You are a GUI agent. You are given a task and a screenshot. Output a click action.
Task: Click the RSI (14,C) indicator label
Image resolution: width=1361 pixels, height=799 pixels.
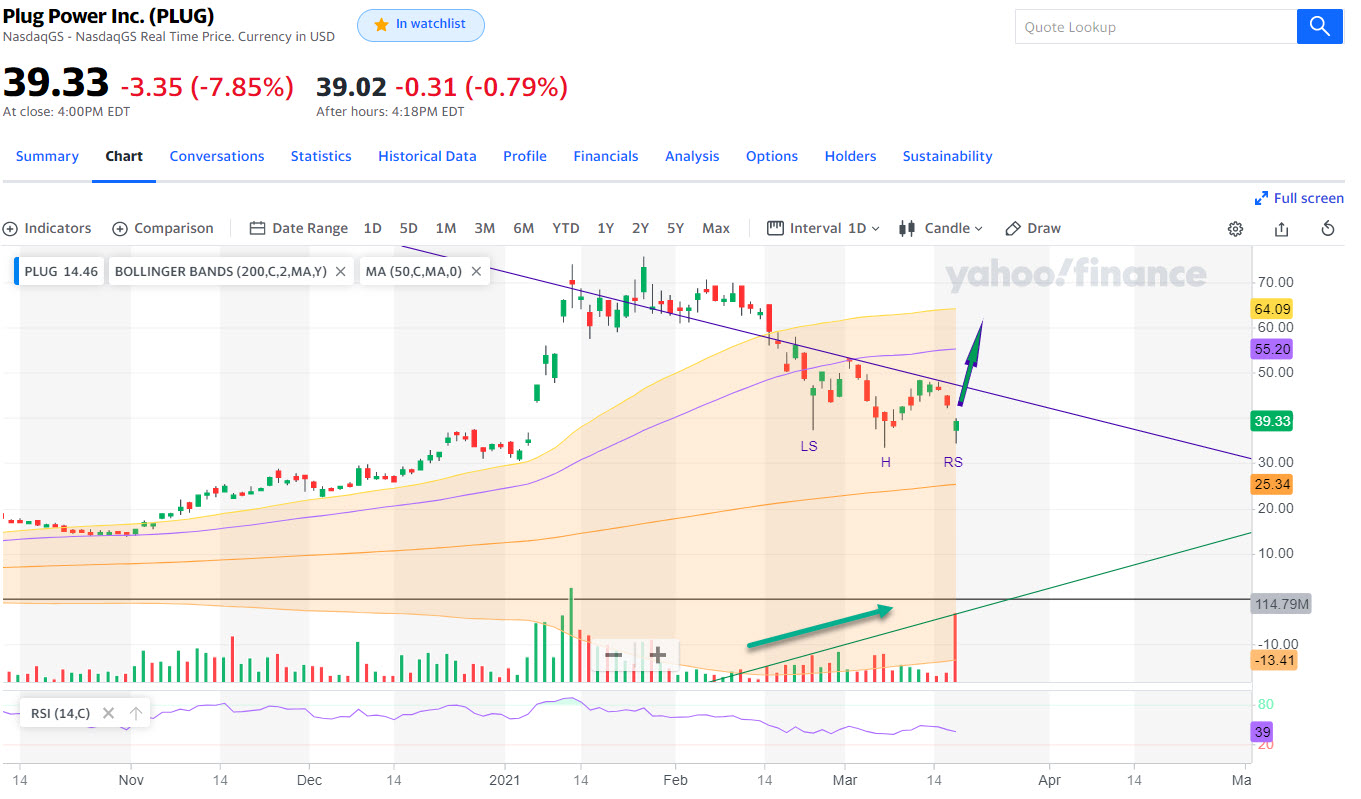(x=60, y=713)
